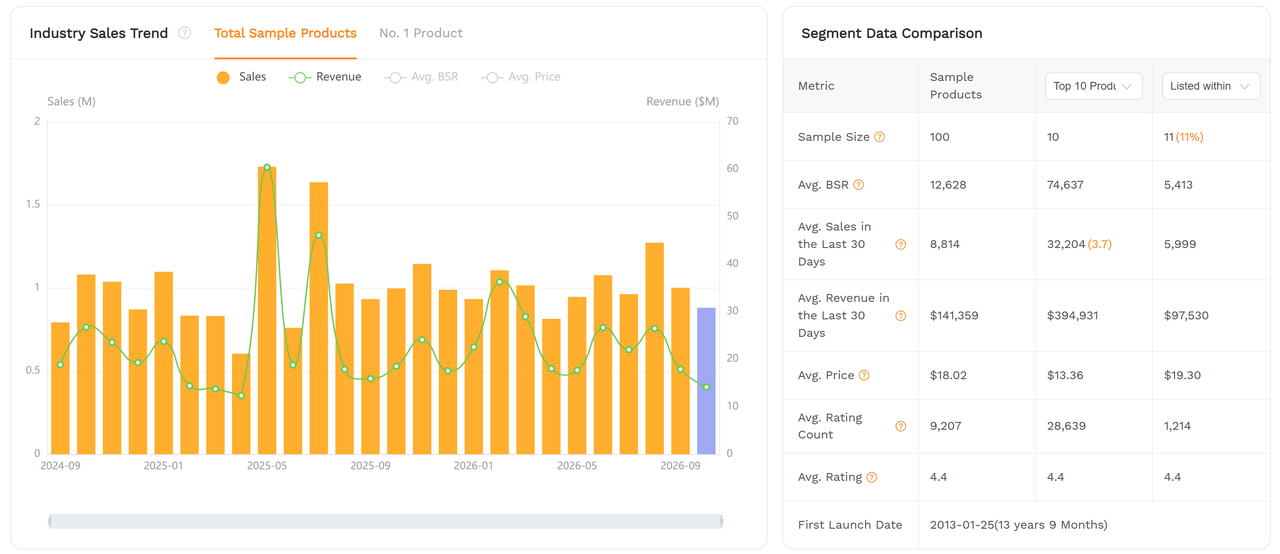Click average revenue value $141,359

click(x=954, y=316)
